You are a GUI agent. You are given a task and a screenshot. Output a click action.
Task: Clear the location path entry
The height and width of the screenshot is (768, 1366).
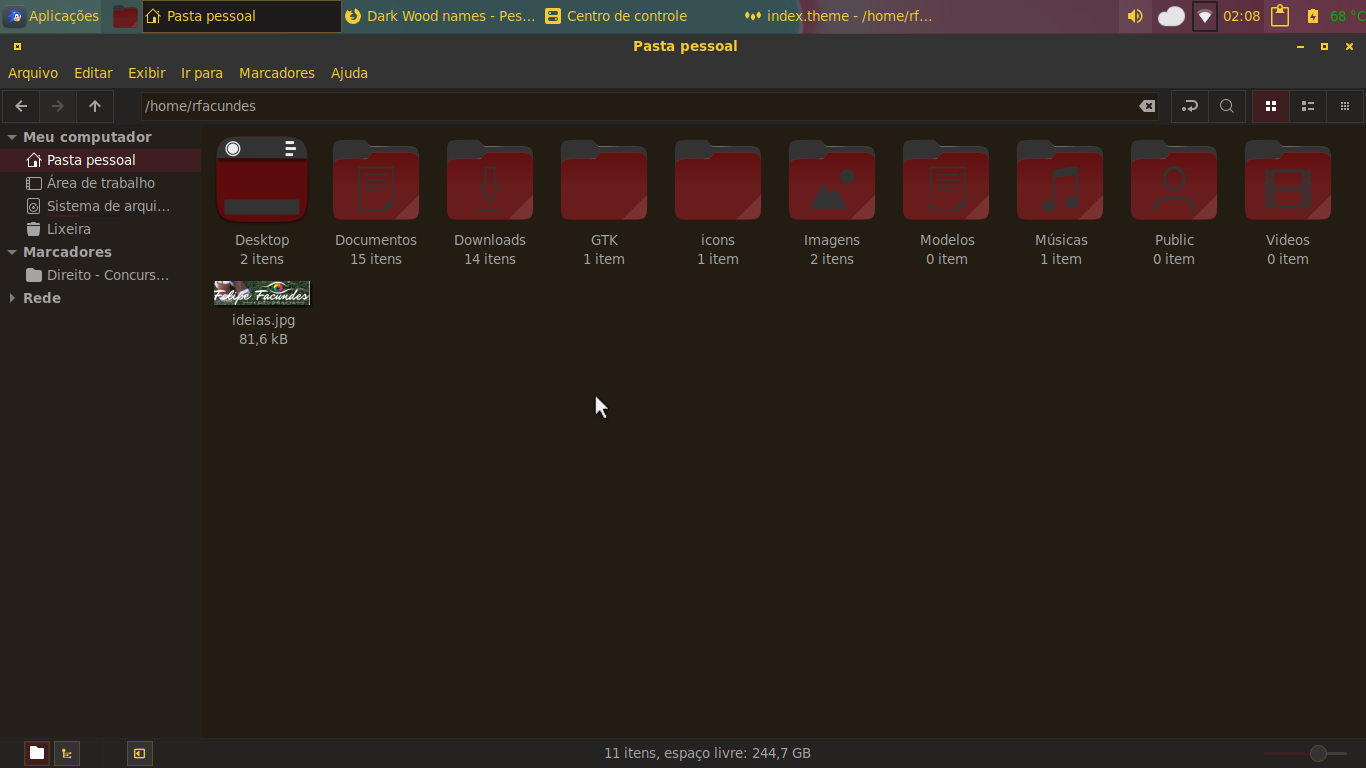click(x=1147, y=106)
